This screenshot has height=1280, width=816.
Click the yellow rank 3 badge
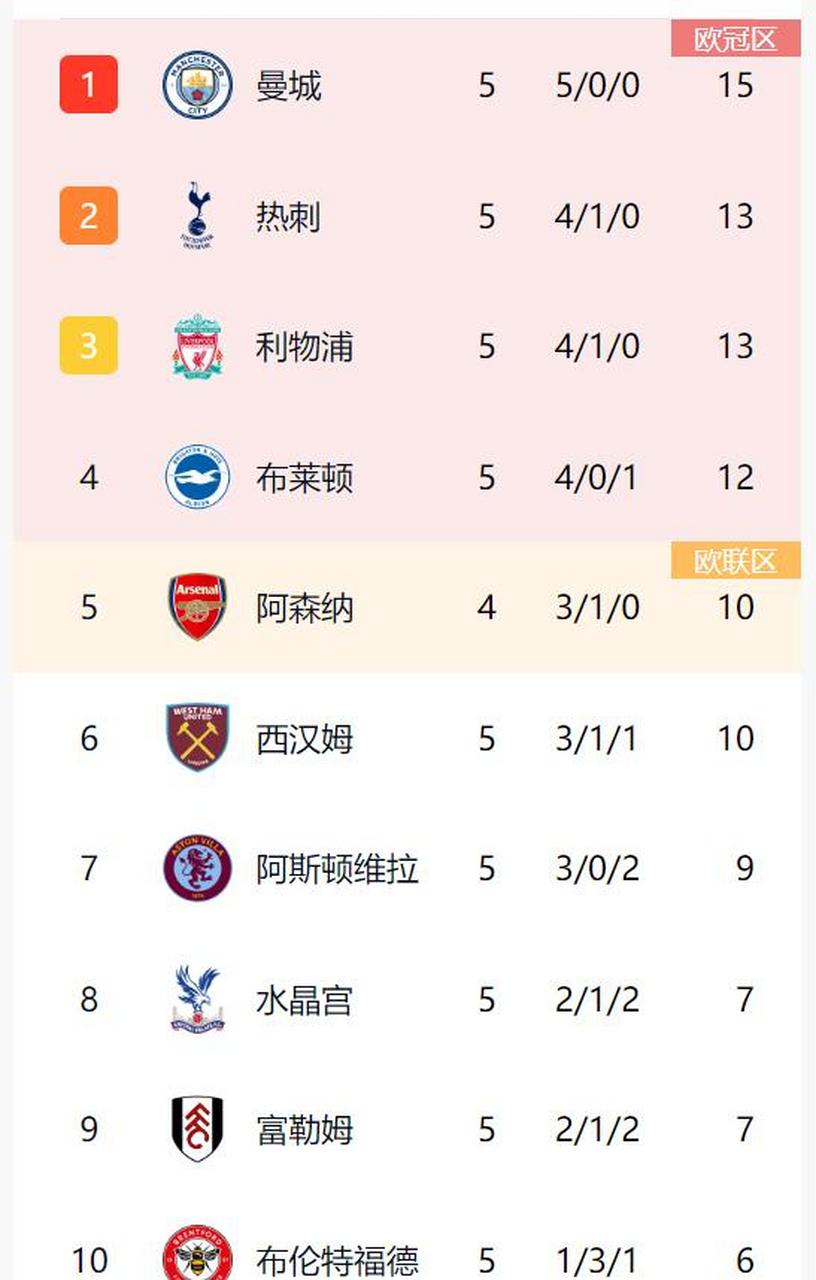(89, 346)
